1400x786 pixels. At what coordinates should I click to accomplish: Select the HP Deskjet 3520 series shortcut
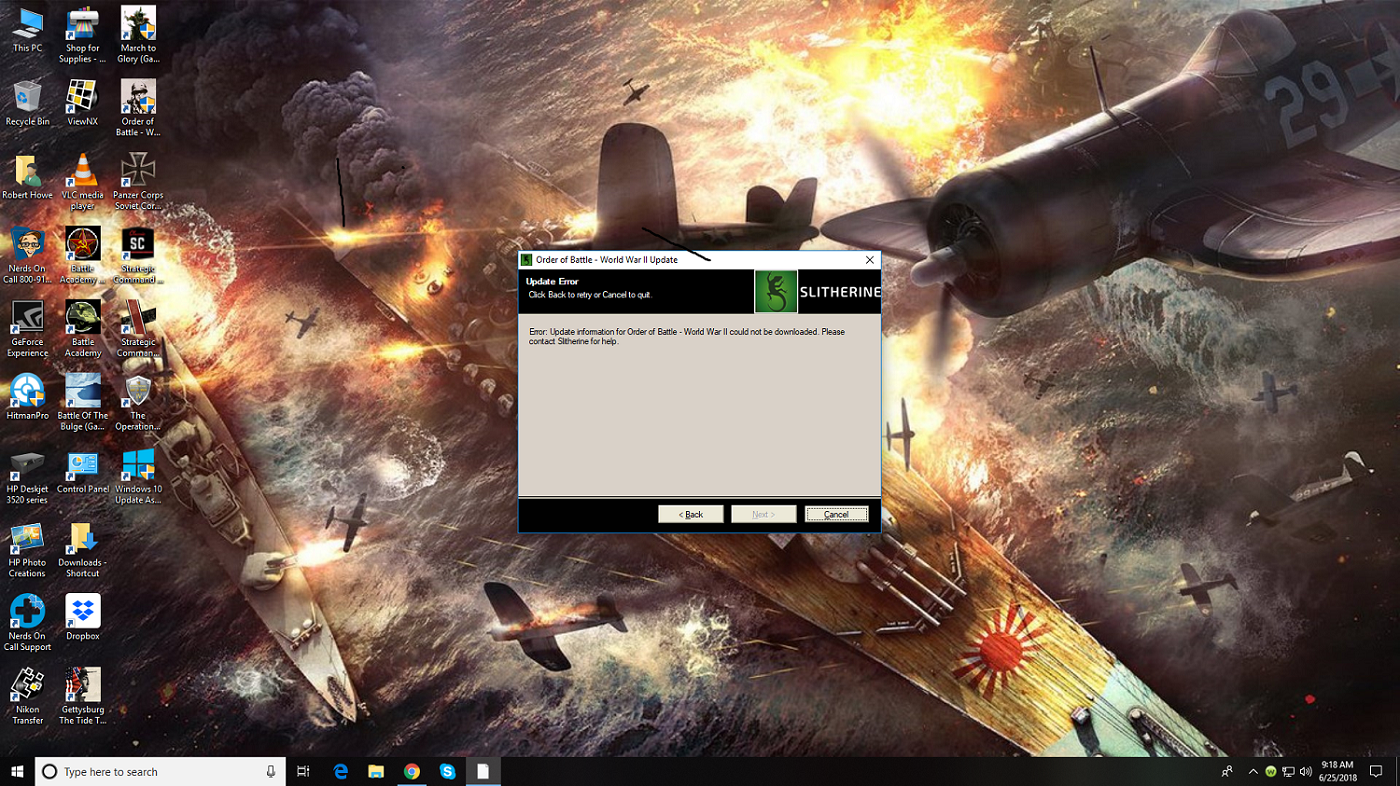click(28, 476)
